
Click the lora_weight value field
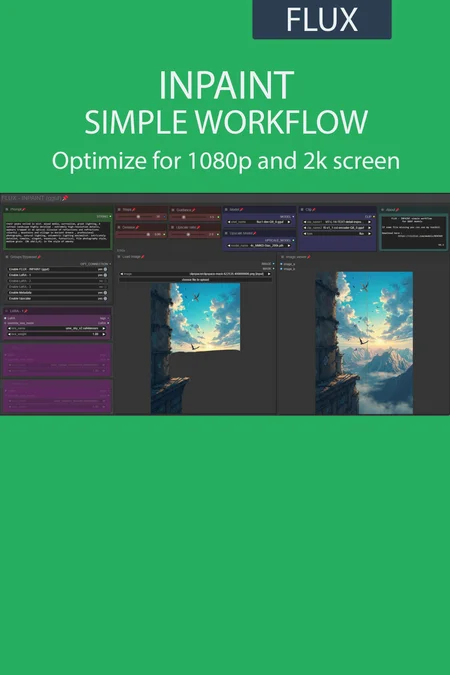[x=57, y=334]
